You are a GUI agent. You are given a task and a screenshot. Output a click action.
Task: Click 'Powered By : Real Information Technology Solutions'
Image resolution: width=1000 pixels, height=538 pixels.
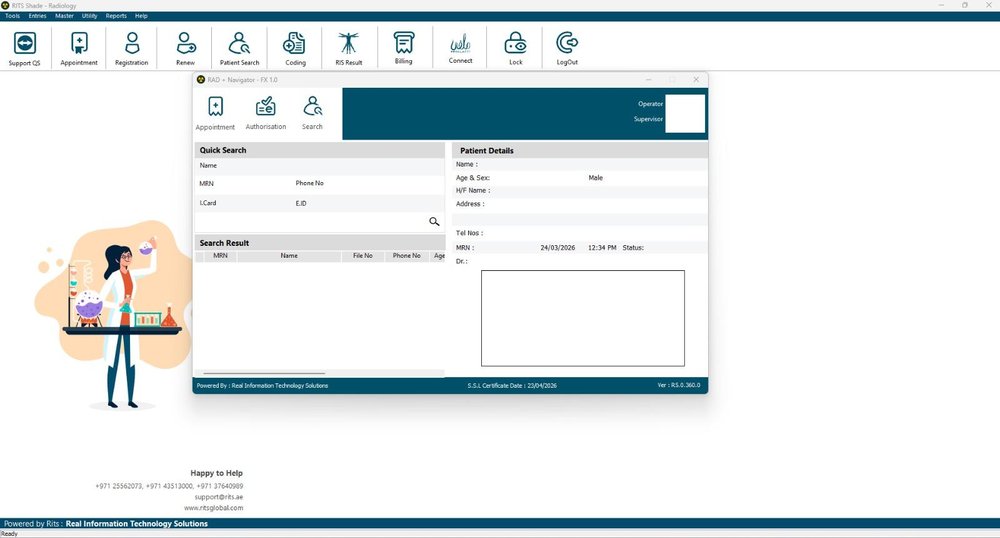(262, 386)
